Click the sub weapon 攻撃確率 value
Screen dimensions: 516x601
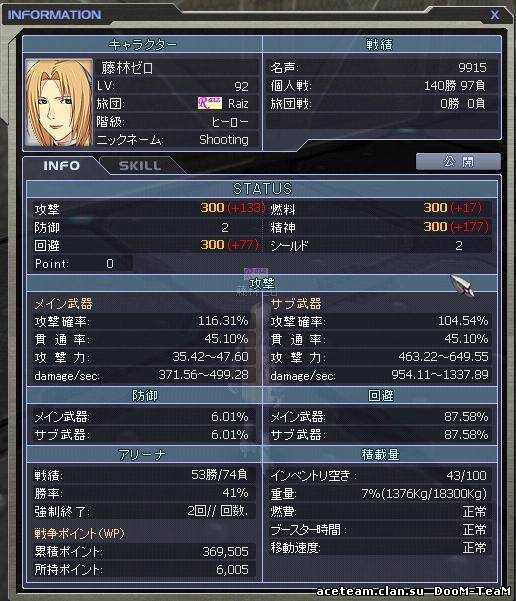tap(463, 320)
